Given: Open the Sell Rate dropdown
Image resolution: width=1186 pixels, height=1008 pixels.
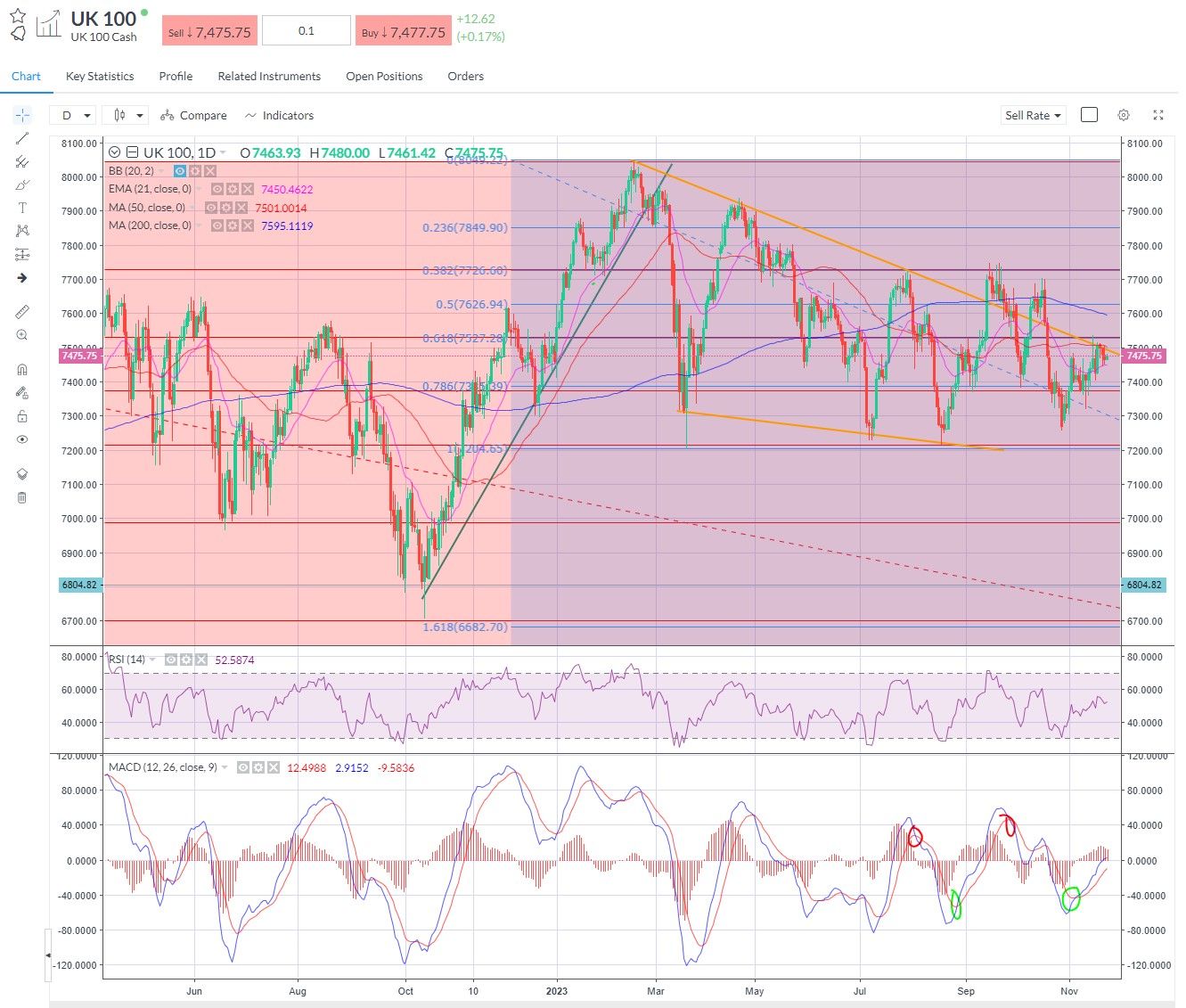Looking at the screenshot, I should [x=1032, y=115].
